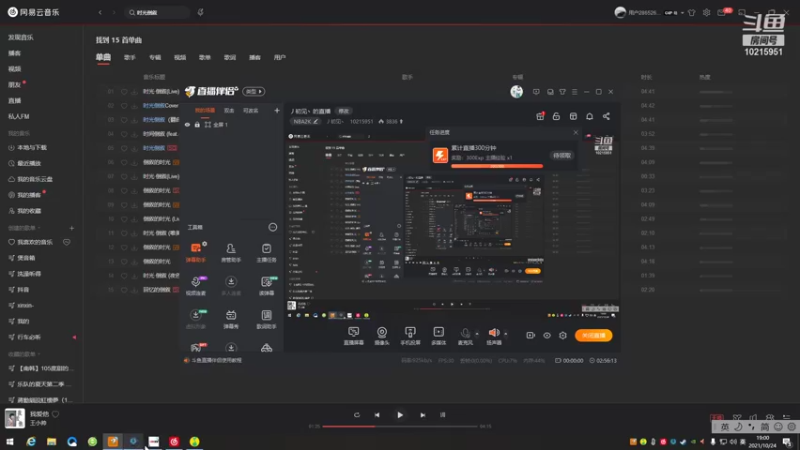The width and height of the screenshot is (800, 450).
Task: Like song row 01 with heart icon
Action: pyautogui.click(x=124, y=92)
